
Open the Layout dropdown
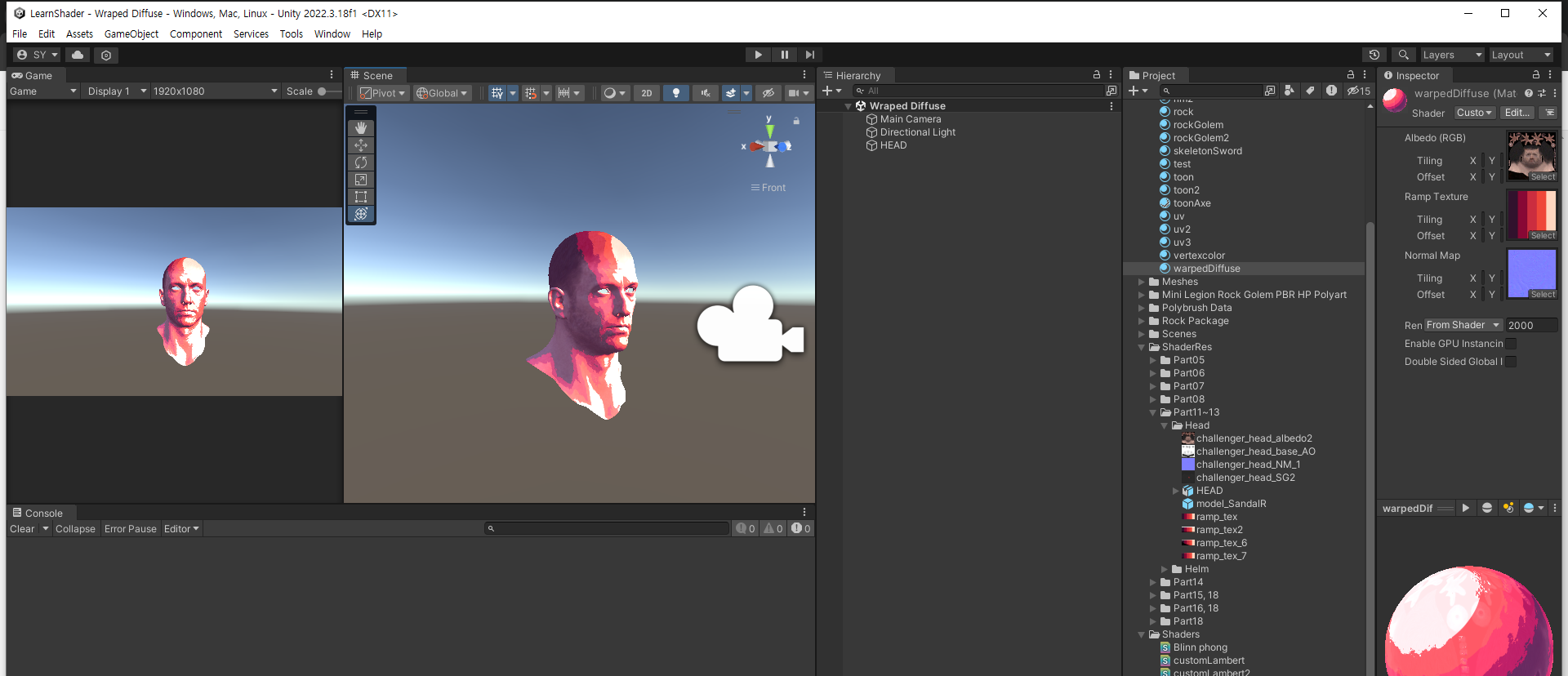[x=1521, y=55]
